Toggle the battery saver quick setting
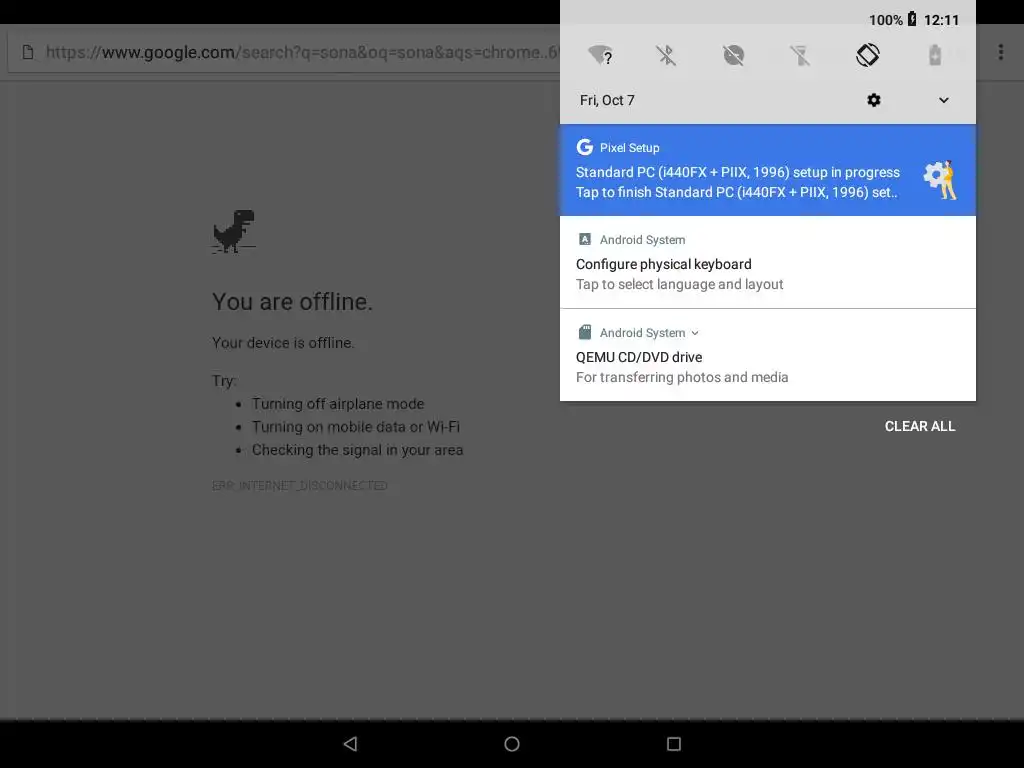Image resolution: width=1024 pixels, height=768 pixels. coord(935,55)
